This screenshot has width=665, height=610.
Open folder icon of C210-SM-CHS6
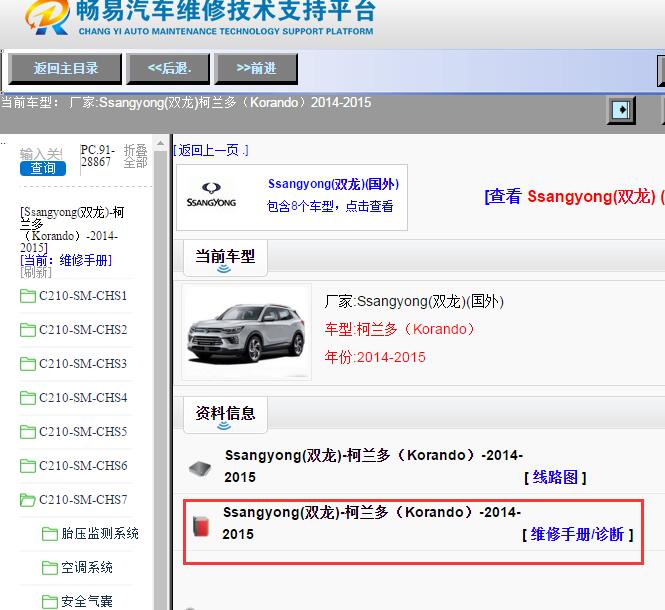(28, 465)
